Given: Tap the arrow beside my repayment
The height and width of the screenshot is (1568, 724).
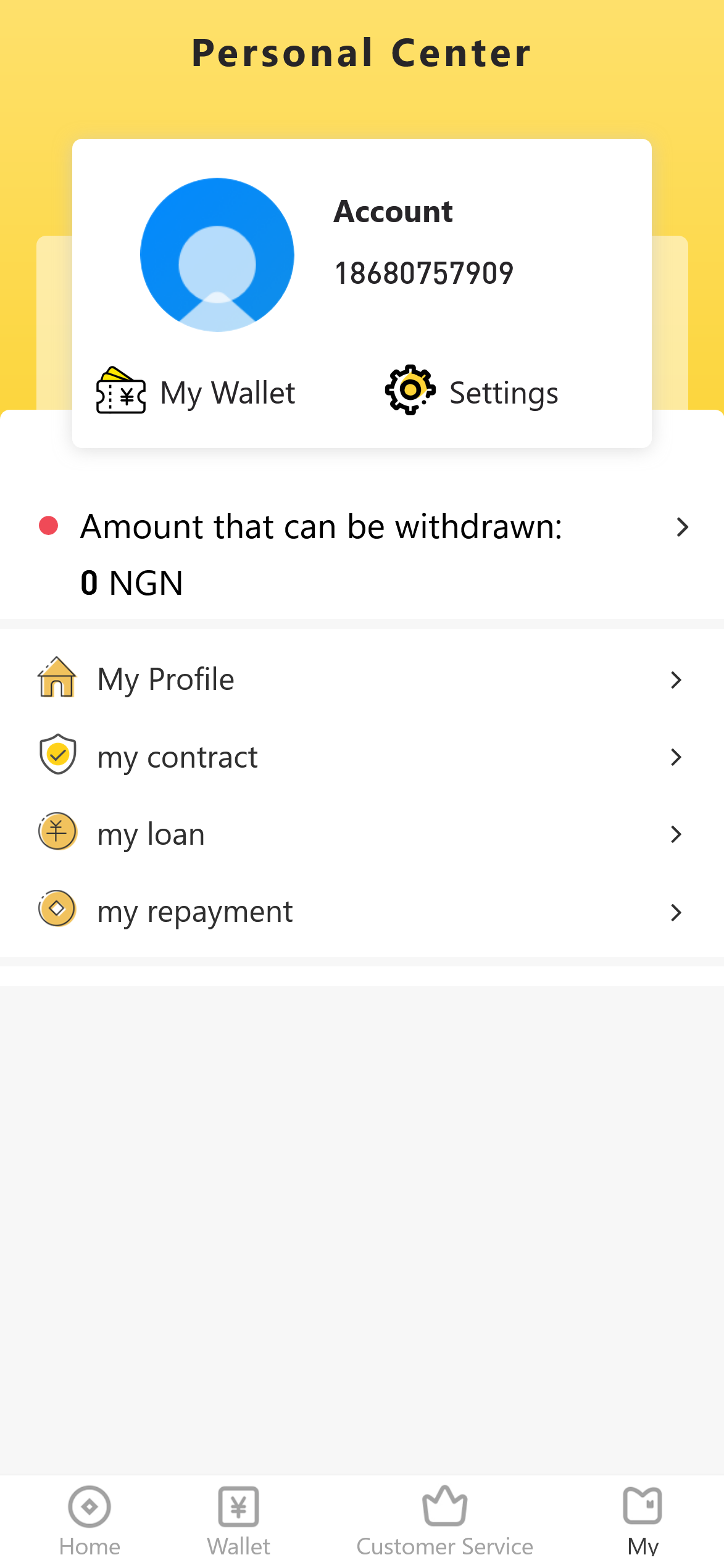Looking at the screenshot, I should tap(676, 912).
